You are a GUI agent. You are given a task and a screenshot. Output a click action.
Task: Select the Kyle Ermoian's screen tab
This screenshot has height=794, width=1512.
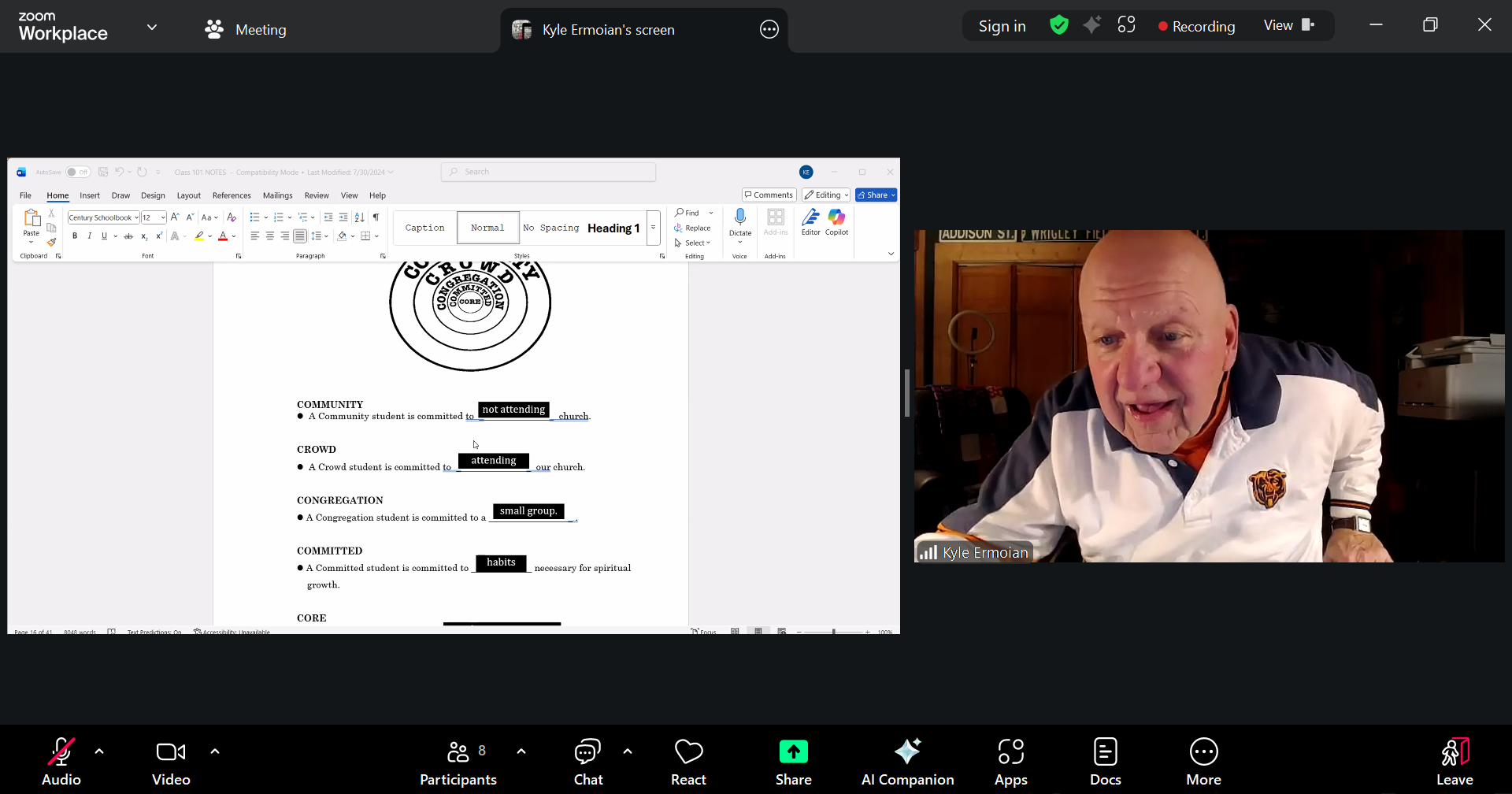(x=607, y=30)
